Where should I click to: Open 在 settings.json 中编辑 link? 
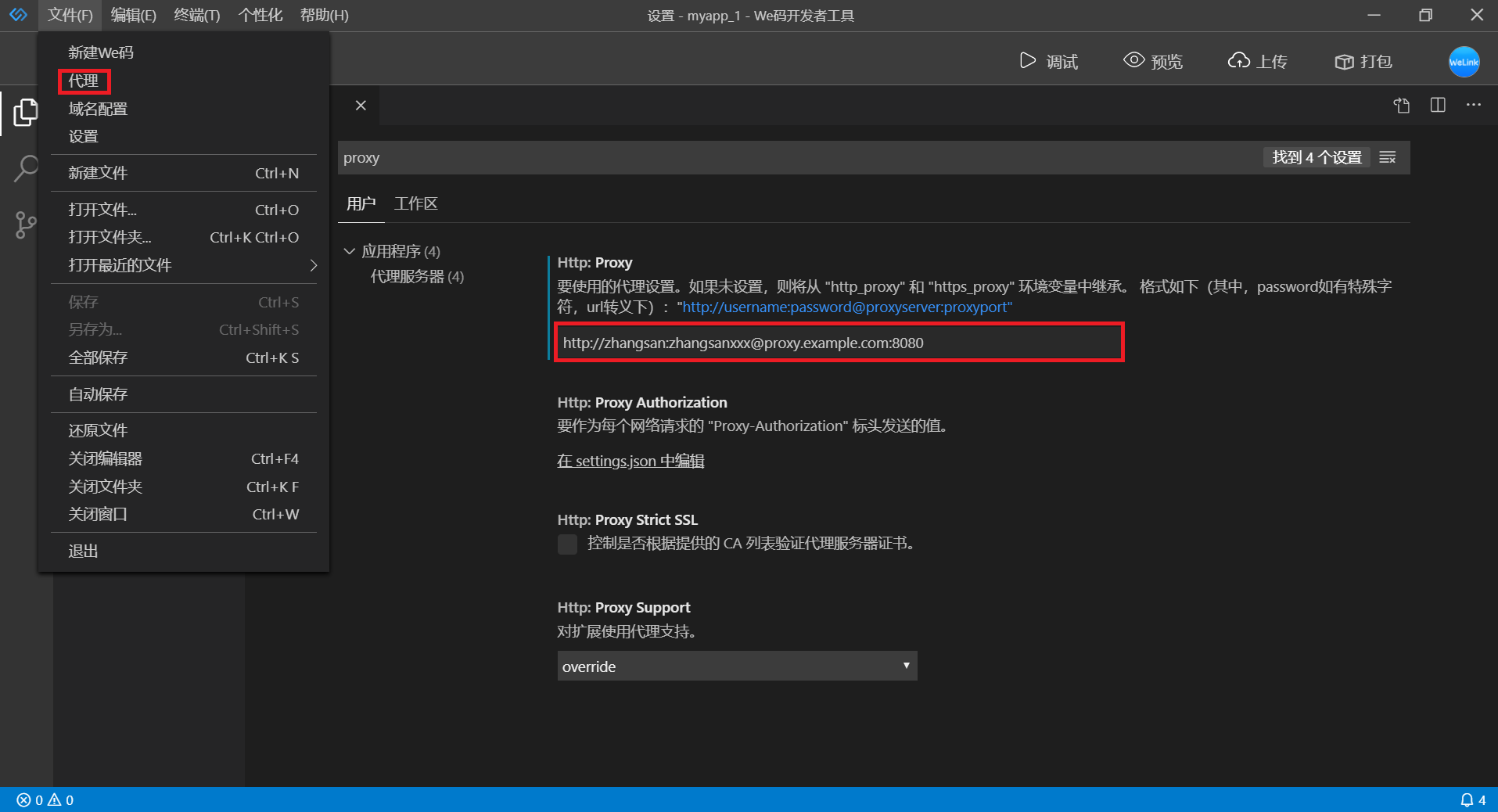pos(630,461)
